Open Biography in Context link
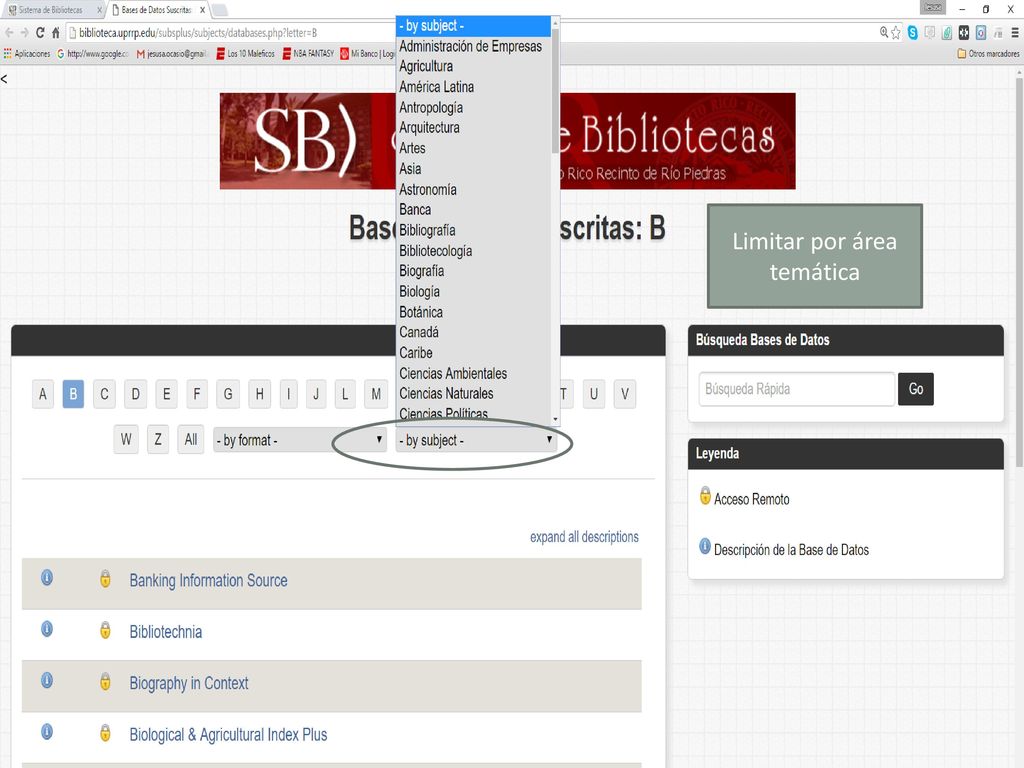Image resolution: width=1024 pixels, height=768 pixels. [x=189, y=683]
